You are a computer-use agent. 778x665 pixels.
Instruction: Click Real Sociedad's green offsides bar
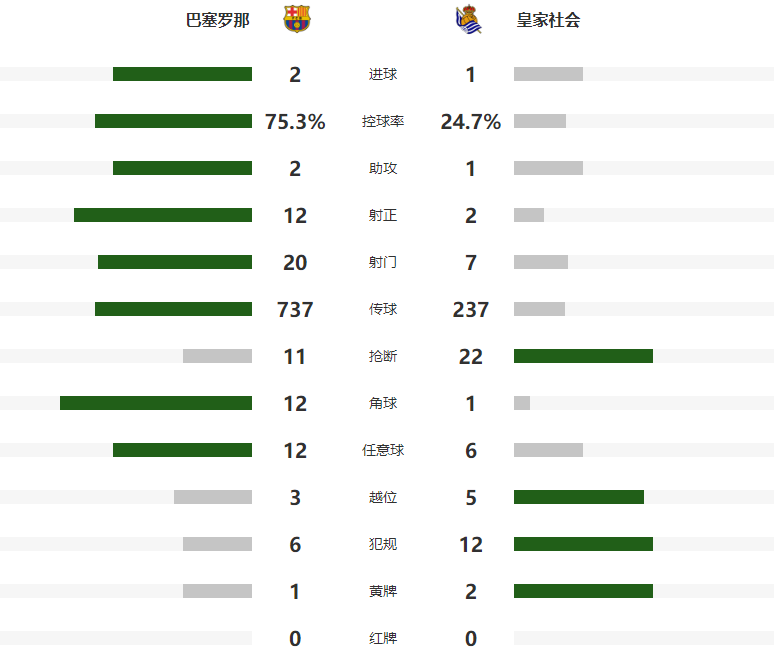tap(579, 497)
